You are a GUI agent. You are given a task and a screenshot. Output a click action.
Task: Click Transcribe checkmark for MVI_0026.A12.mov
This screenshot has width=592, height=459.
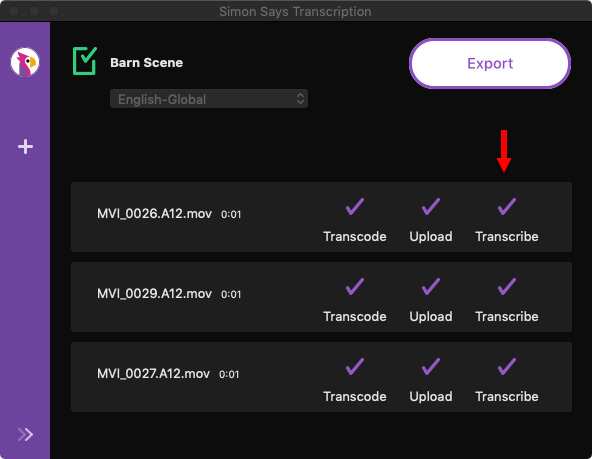coord(507,206)
